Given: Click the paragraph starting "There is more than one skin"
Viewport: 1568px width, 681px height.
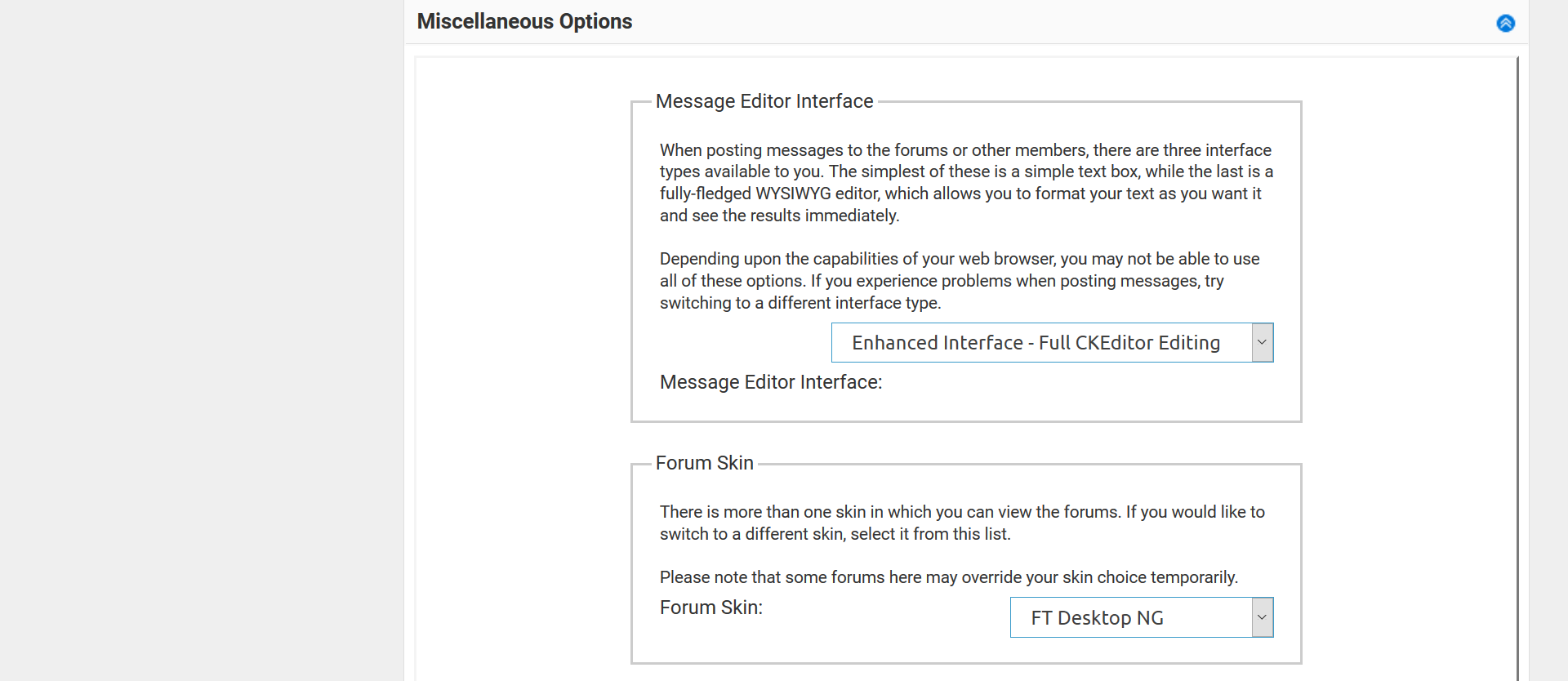Looking at the screenshot, I should (x=962, y=523).
